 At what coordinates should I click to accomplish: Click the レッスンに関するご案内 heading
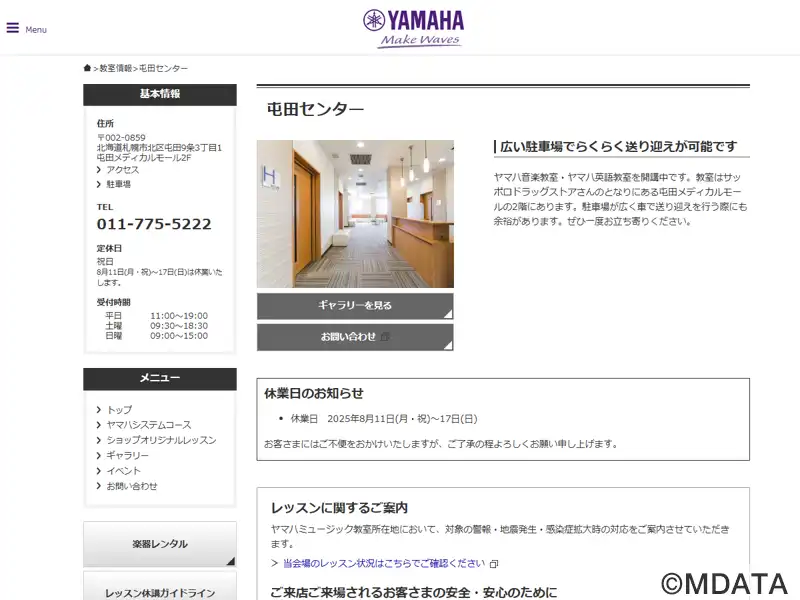pyautogui.click(x=339, y=508)
